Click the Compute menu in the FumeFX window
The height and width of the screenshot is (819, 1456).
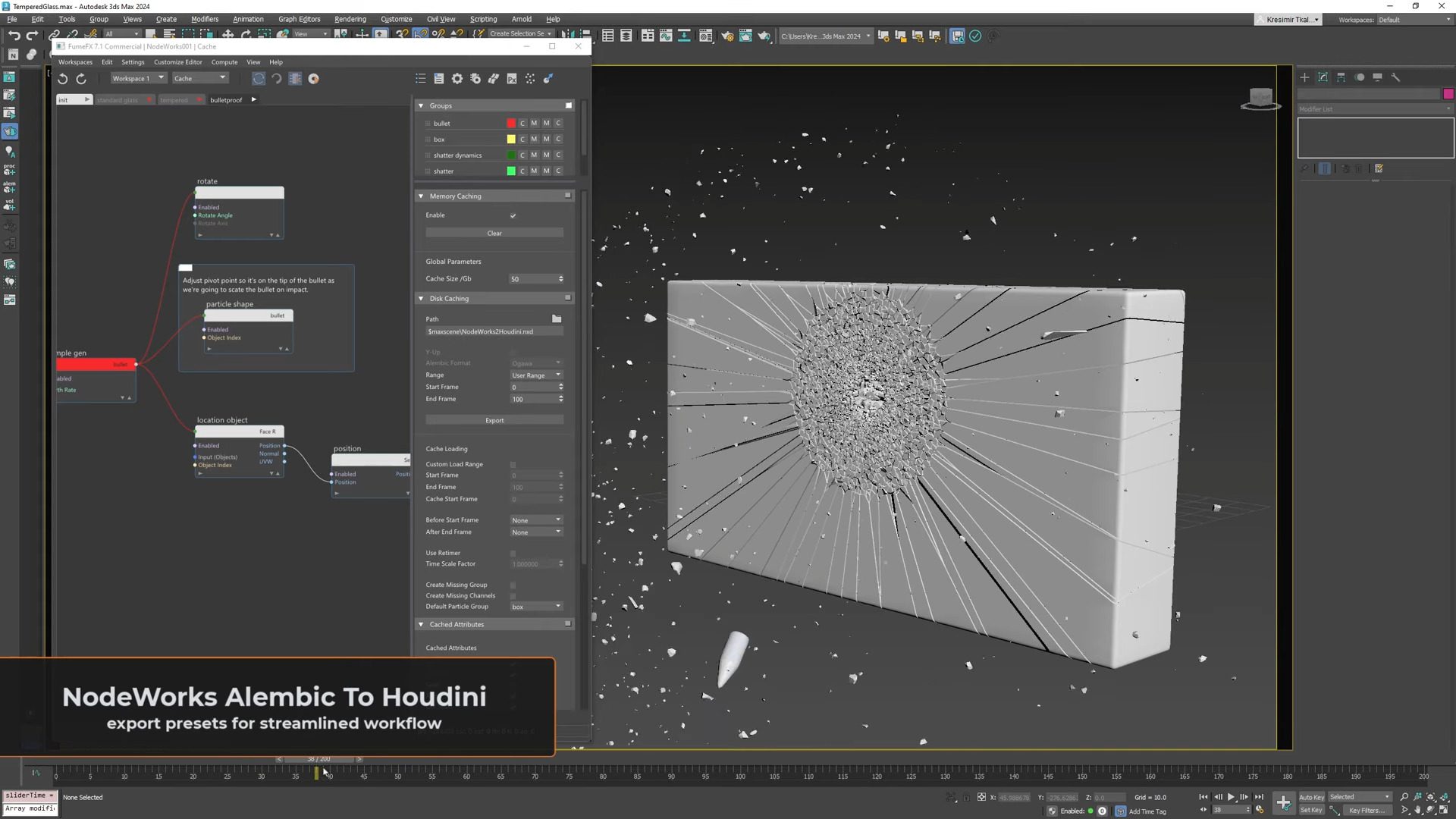click(x=224, y=62)
